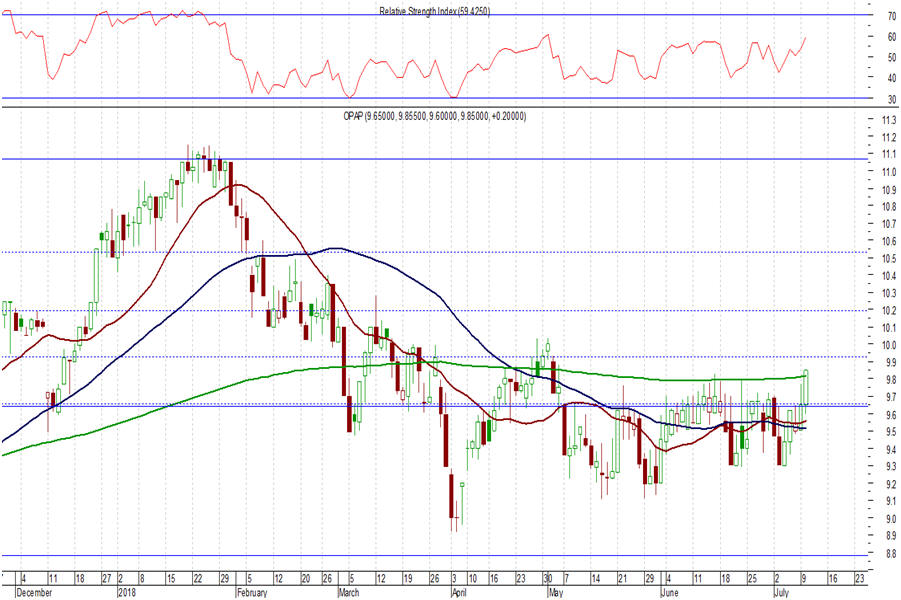901x600 pixels.
Task: Select the 40 level on RSI axis
Action: (x=892, y=78)
